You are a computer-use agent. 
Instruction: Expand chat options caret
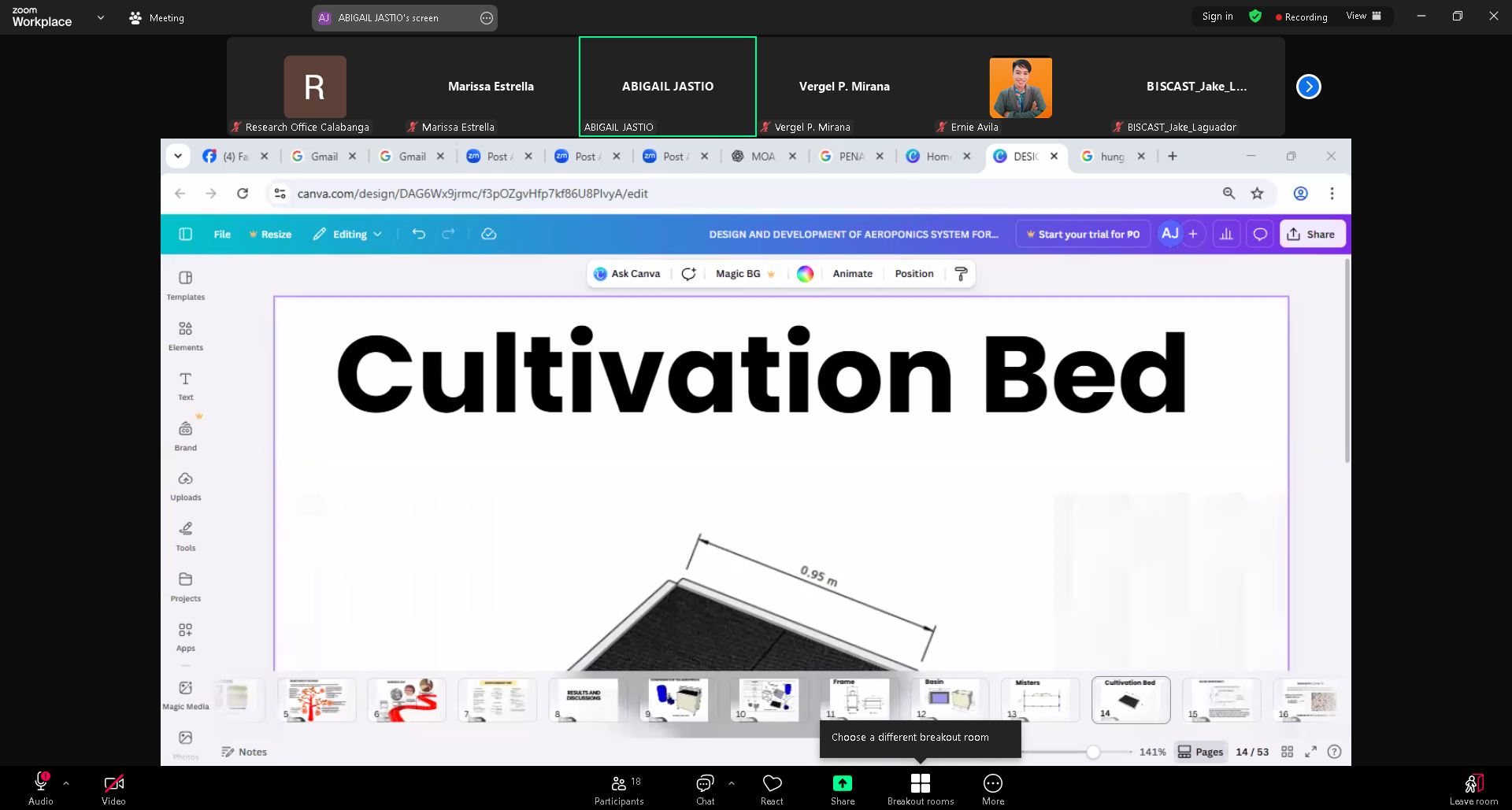(x=732, y=783)
